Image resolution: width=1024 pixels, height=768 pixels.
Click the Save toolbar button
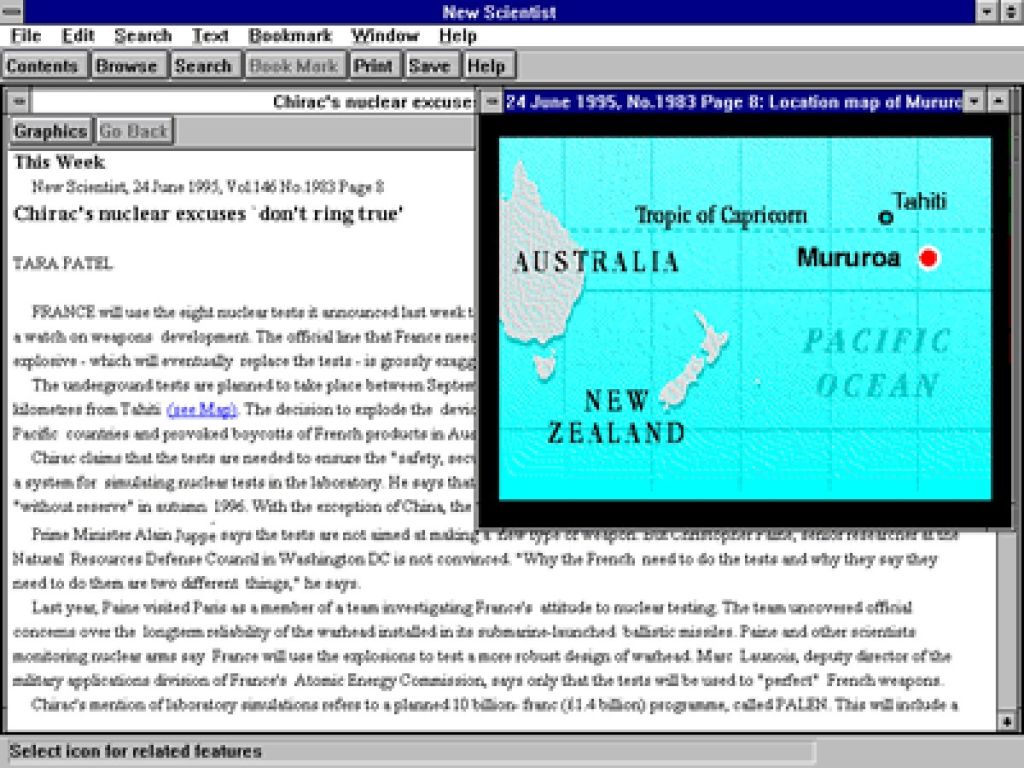tap(430, 66)
